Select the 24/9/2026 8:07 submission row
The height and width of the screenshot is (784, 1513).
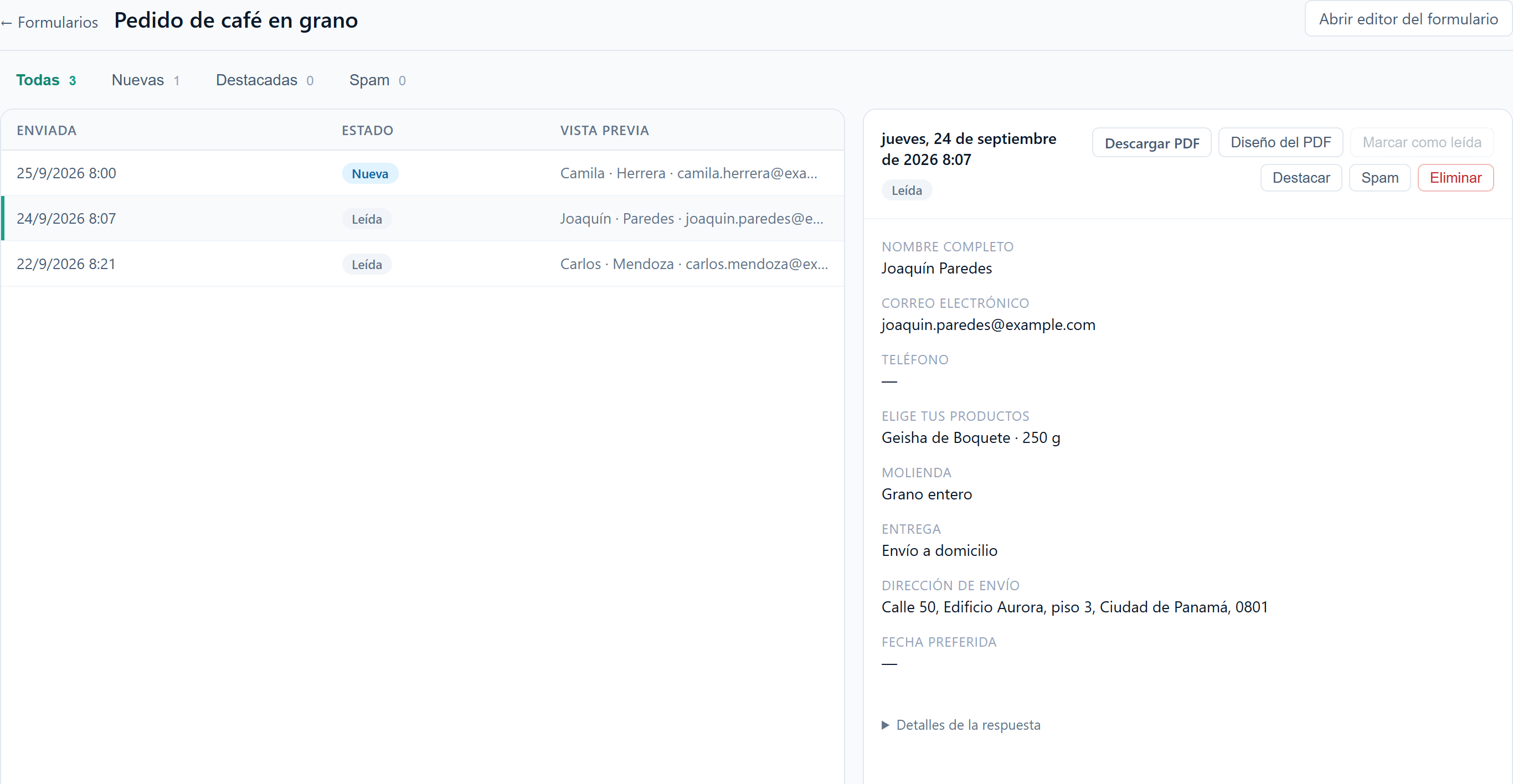click(x=423, y=219)
